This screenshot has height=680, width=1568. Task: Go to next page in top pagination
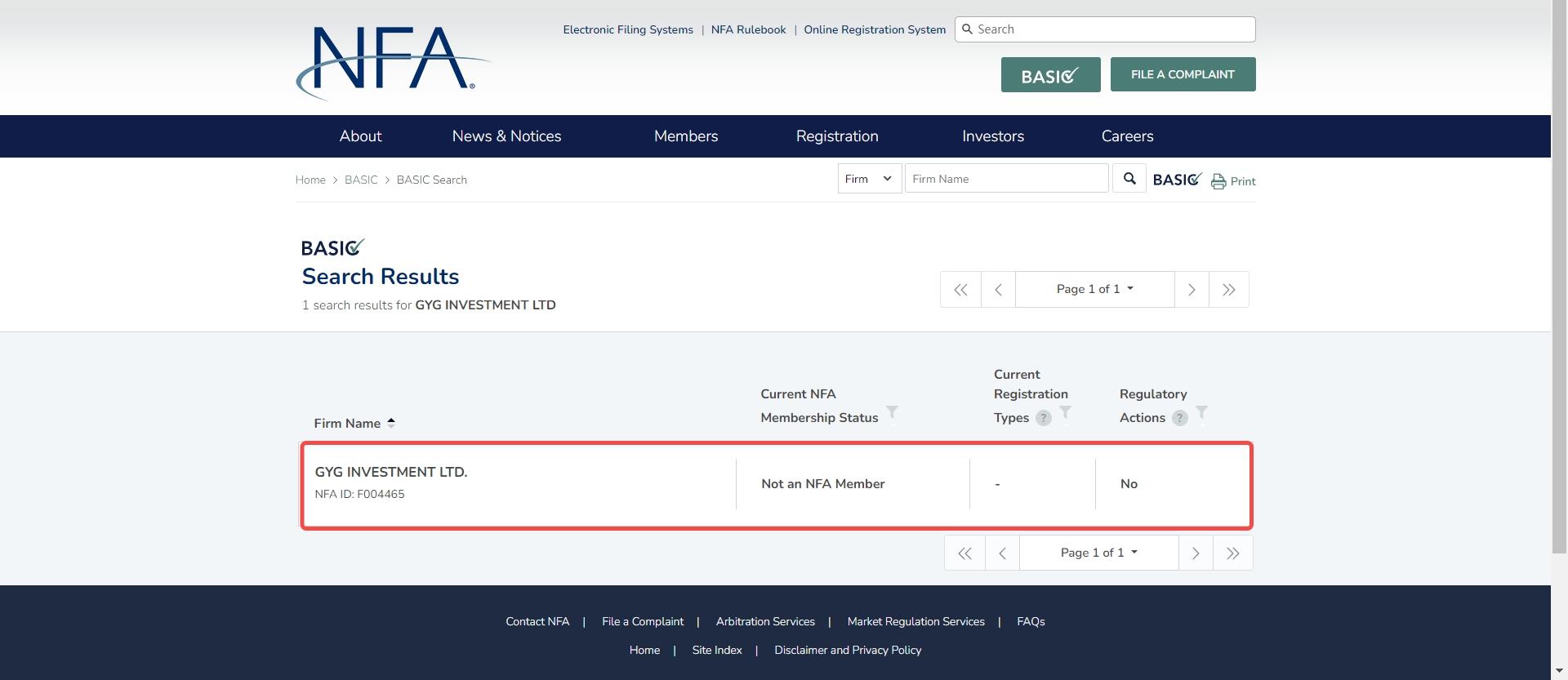(x=1192, y=290)
